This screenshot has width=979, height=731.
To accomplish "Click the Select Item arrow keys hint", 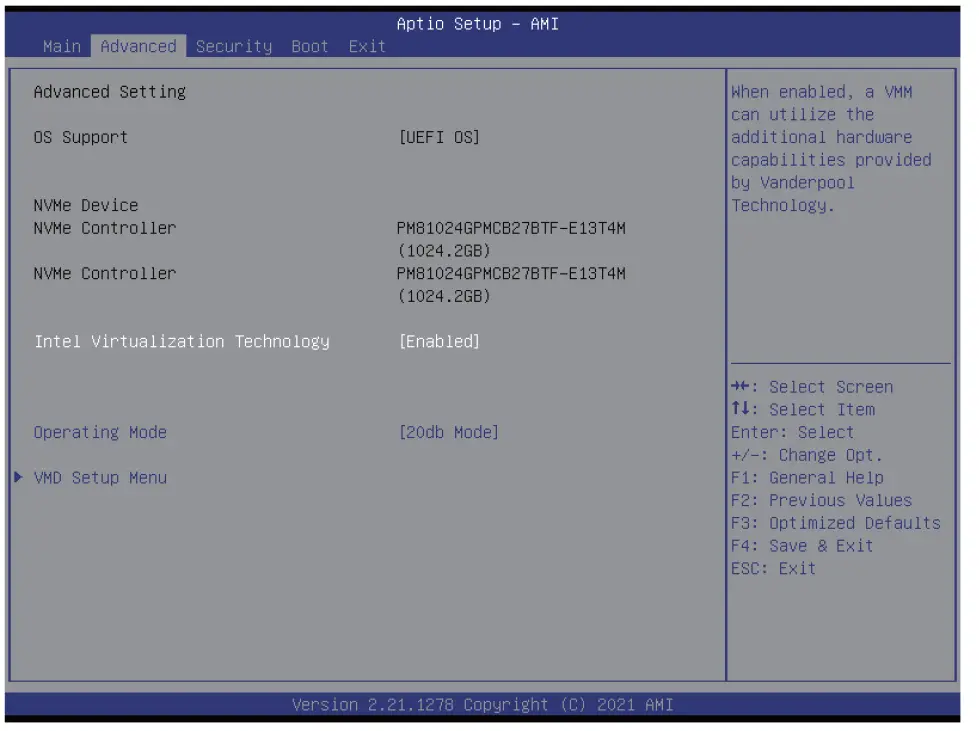I will [x=803, y=410].
